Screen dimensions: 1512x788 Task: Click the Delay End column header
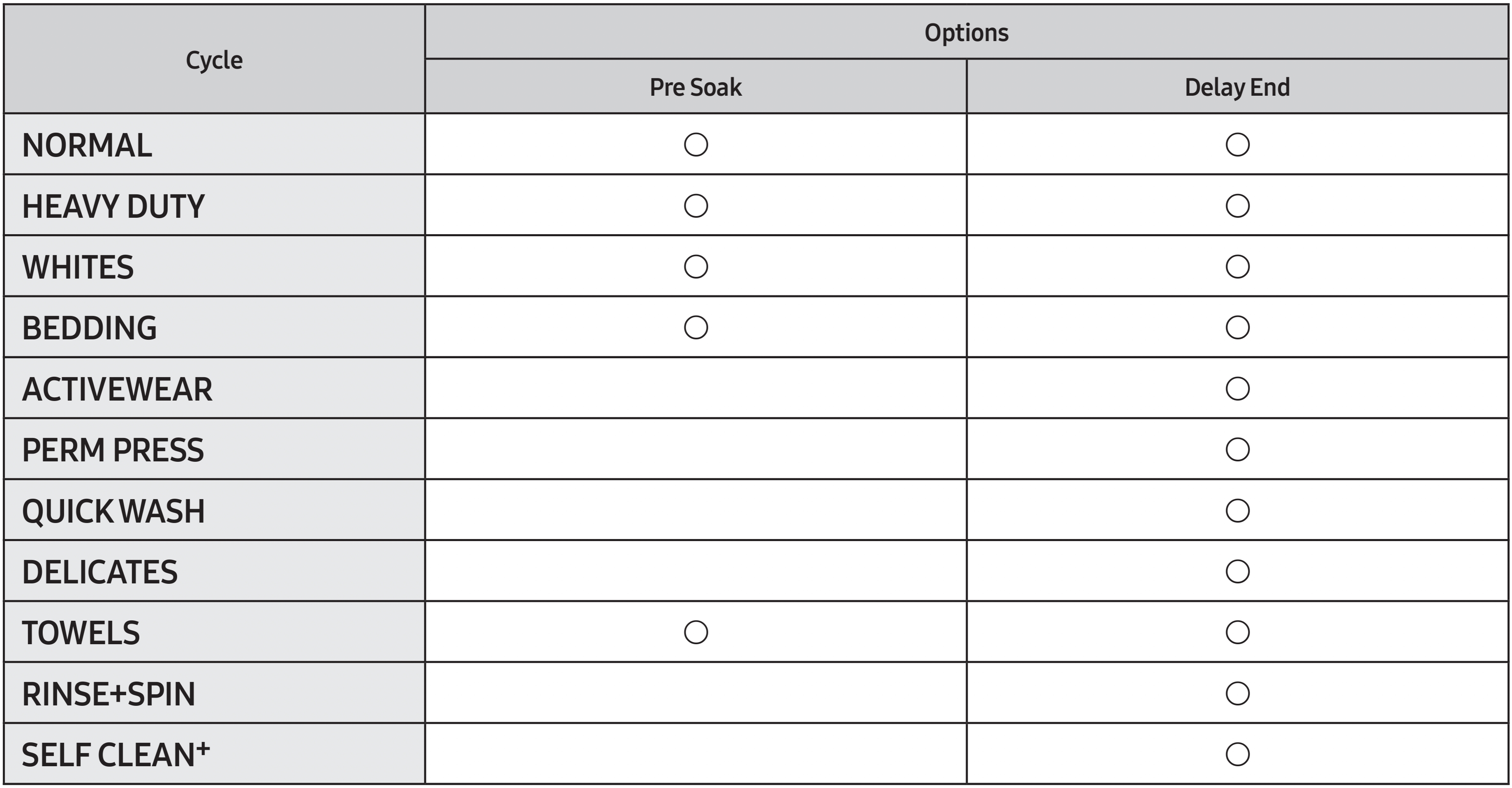[x=1237, y=87]
